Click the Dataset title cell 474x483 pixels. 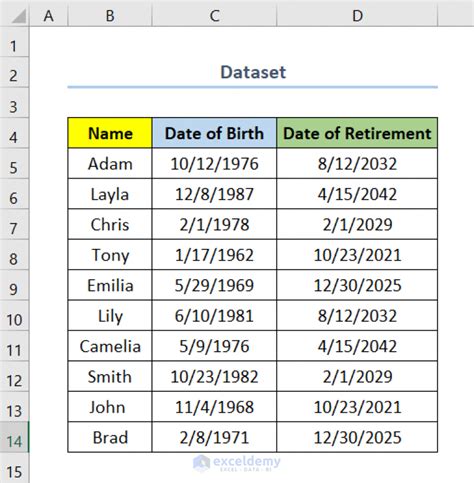pyautogui.click(x=253, y=72)
